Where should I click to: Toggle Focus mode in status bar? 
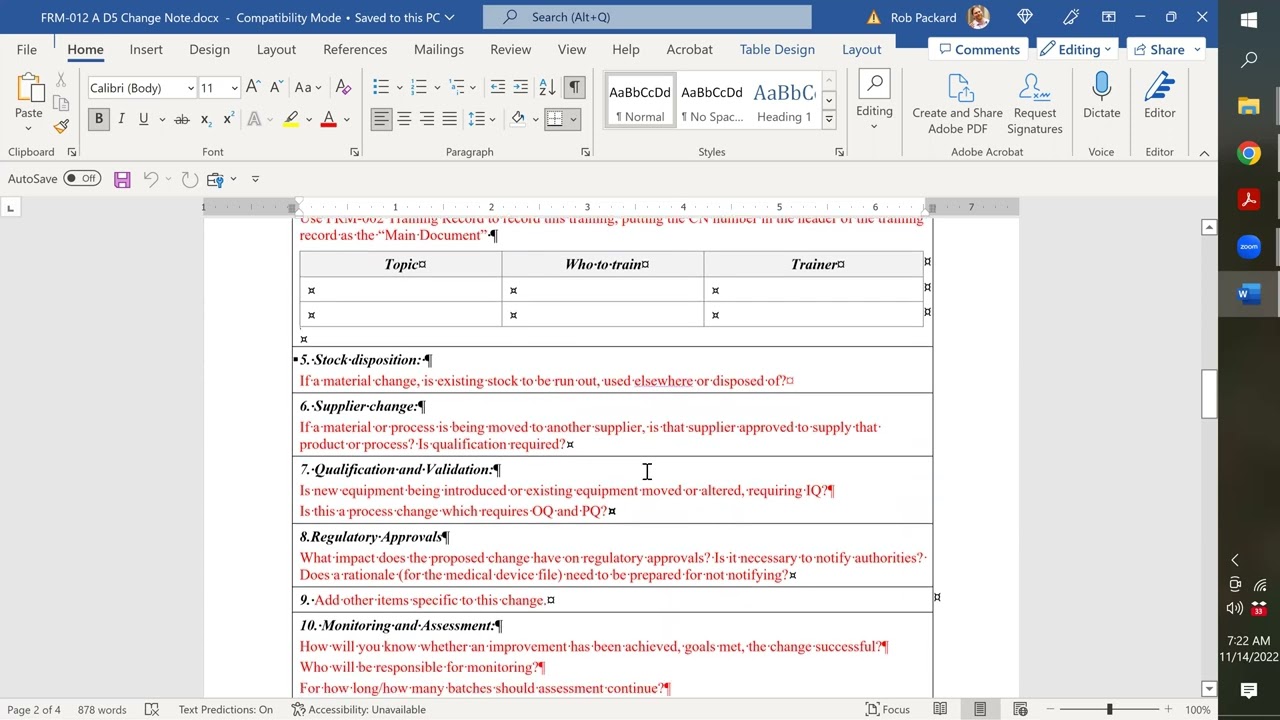click(x=887, y=709)
